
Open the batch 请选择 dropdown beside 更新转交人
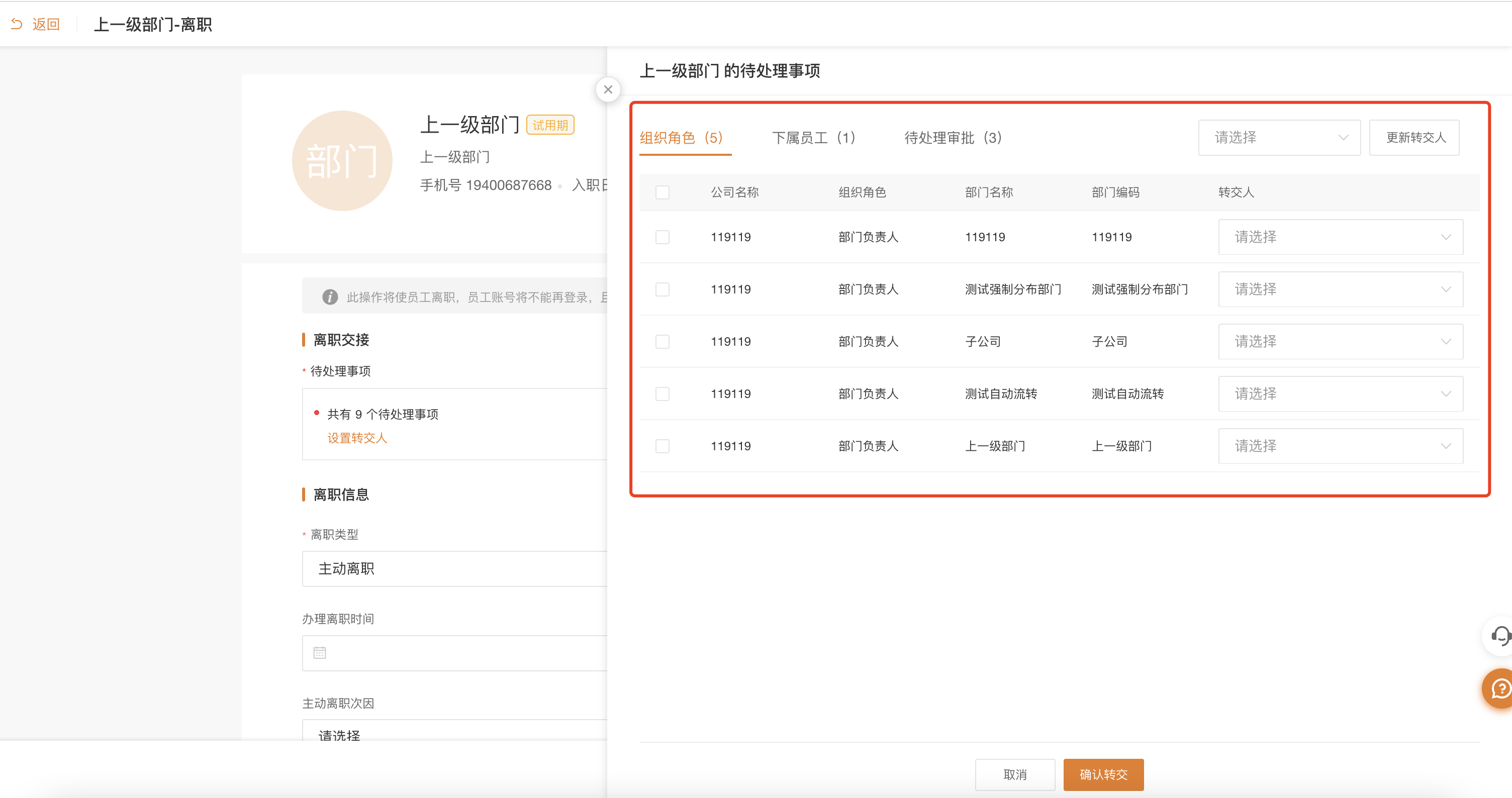(1279, 138)
